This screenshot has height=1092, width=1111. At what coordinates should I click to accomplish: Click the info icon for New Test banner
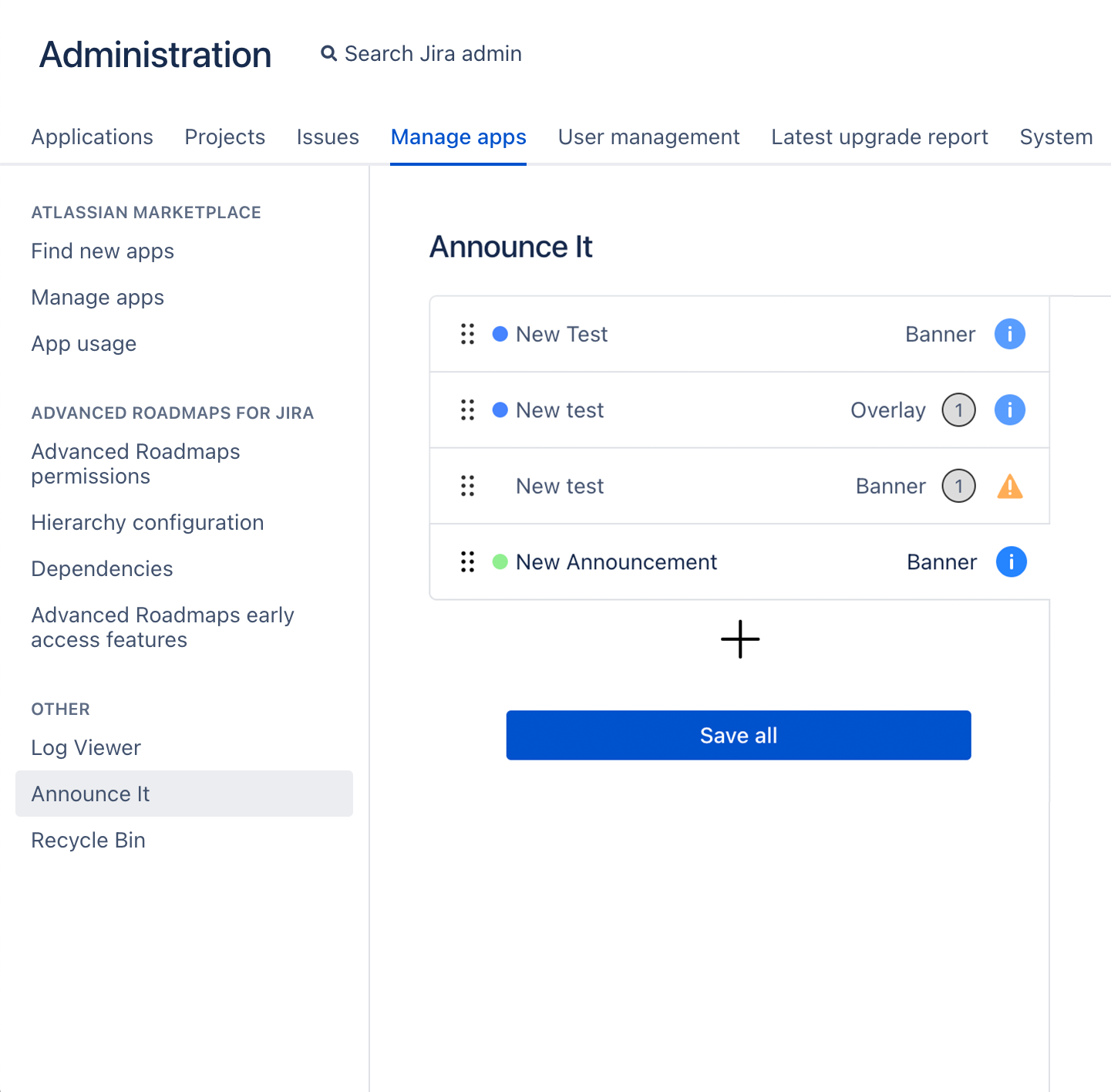tap(1009, 335)
